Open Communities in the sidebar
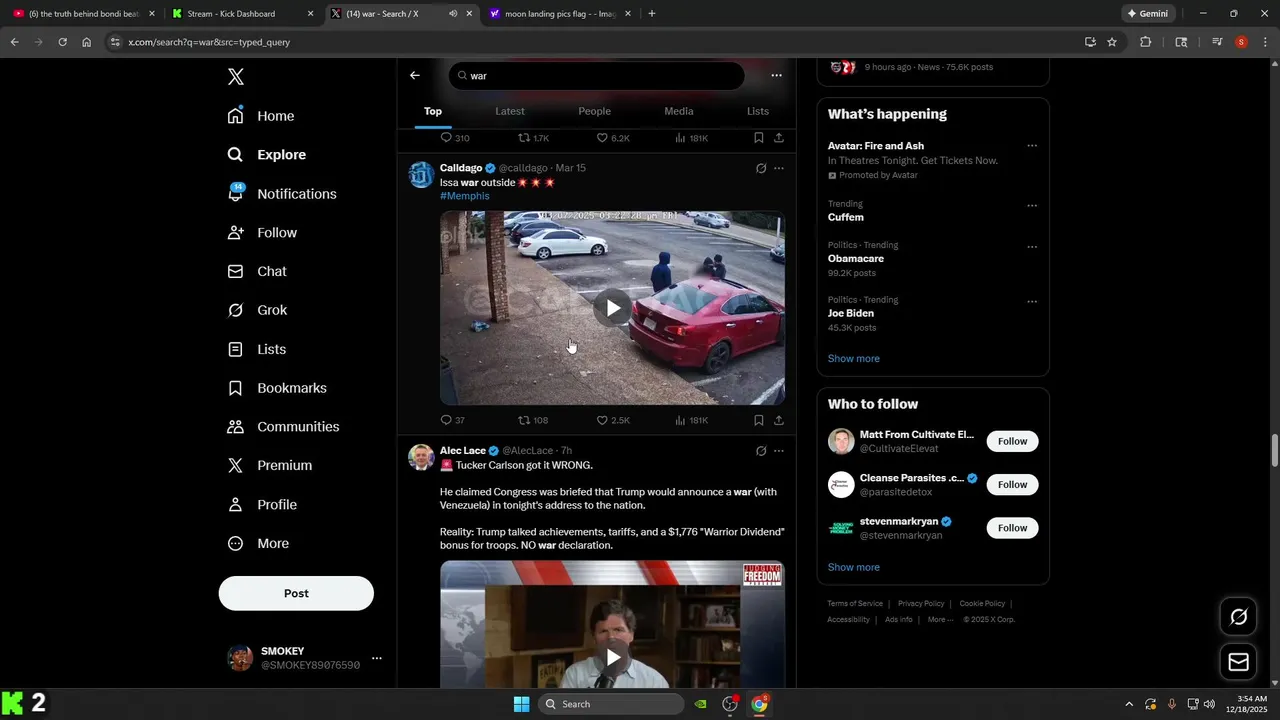 283,427
